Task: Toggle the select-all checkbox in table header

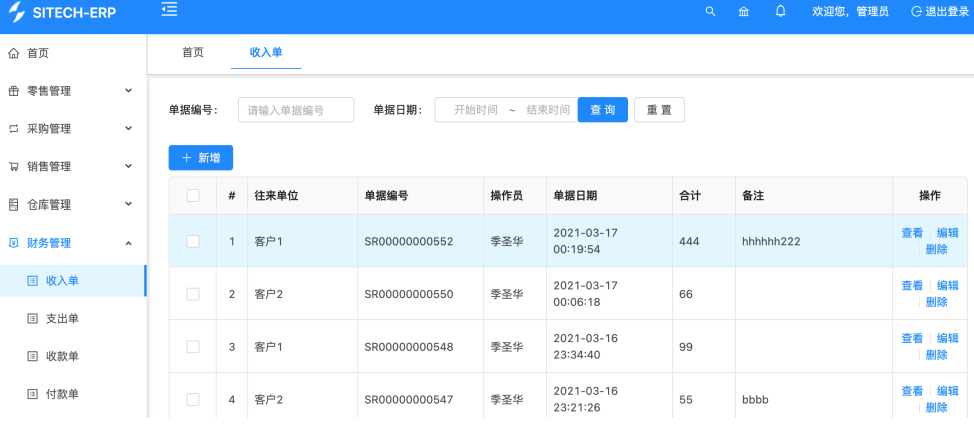Action: pos(193,196)
